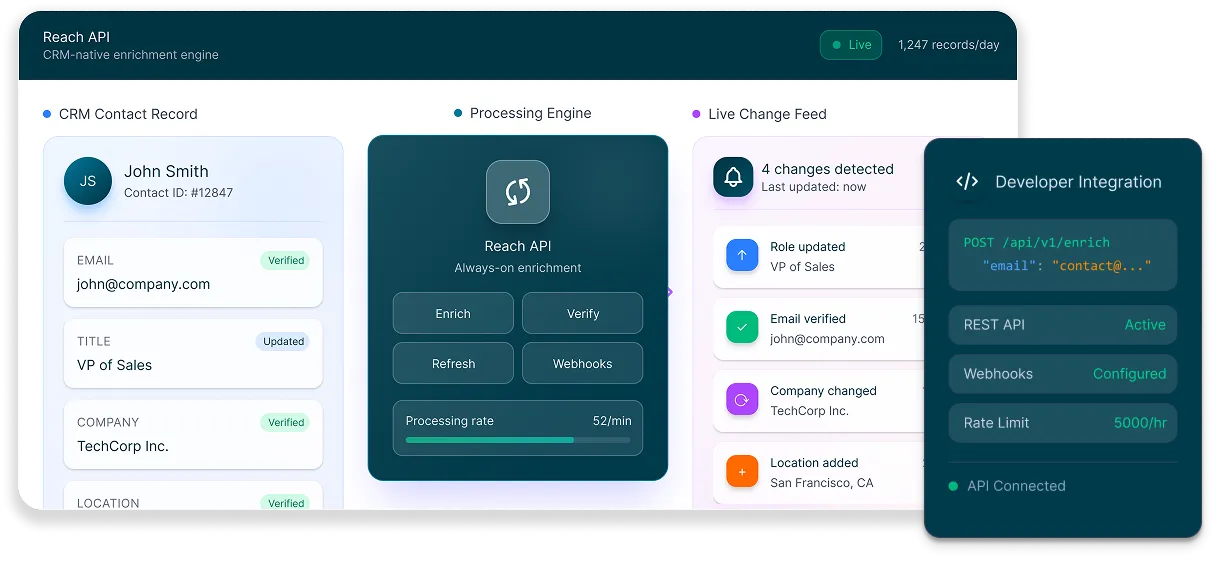Click the Always-on enrichment subtitle
The width and height of the screenshot is (1220, 564).
518,268
